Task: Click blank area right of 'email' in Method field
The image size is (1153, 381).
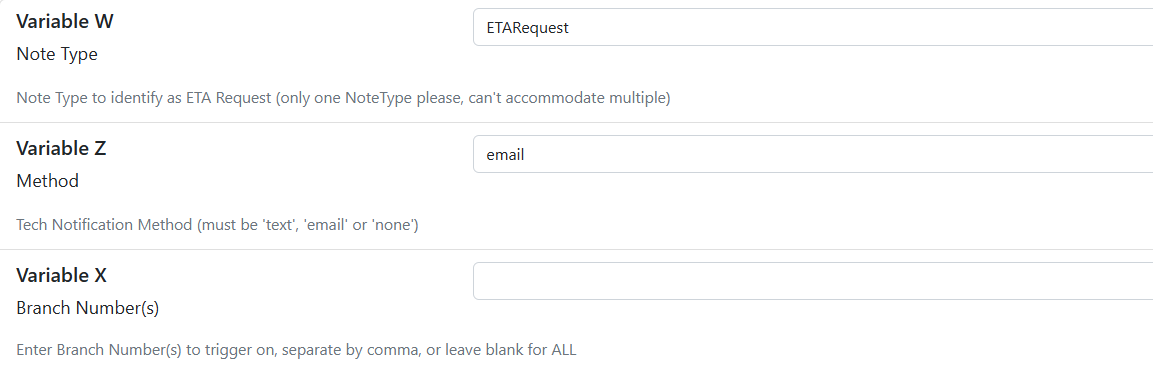Action: [x=838, y=154]
